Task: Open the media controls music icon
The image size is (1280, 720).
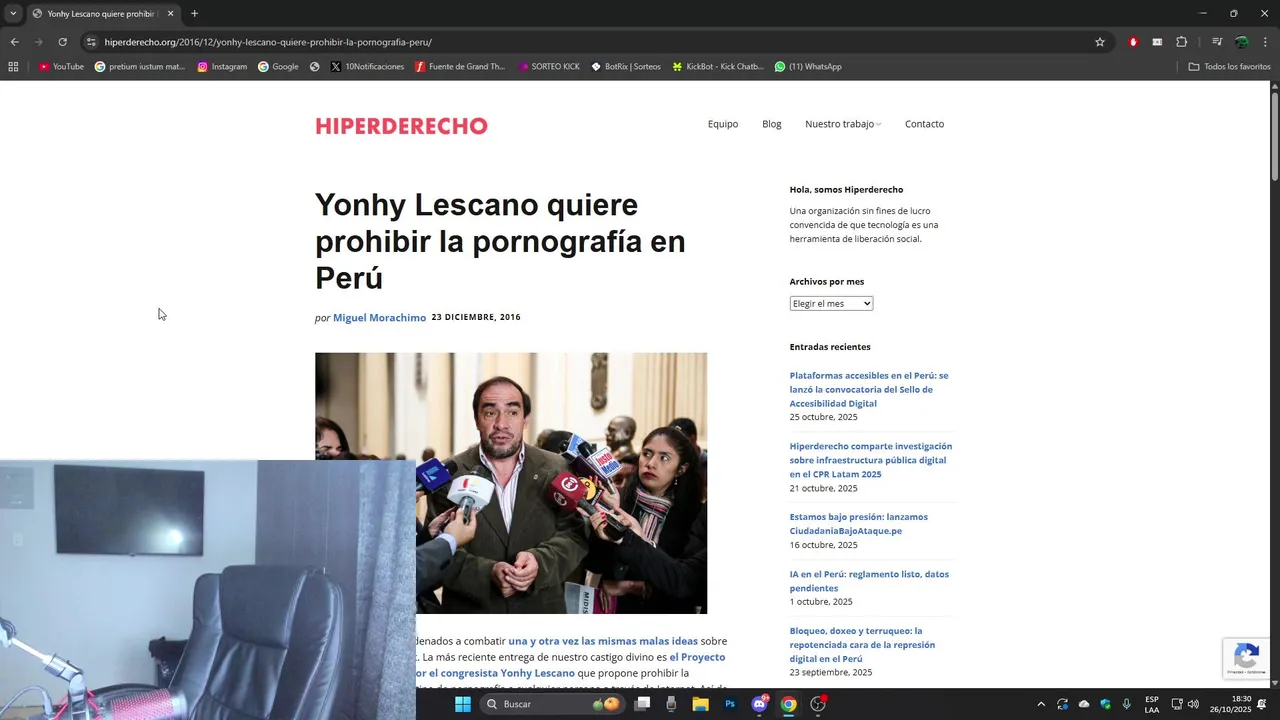Action: click(x=1217, y=42)
